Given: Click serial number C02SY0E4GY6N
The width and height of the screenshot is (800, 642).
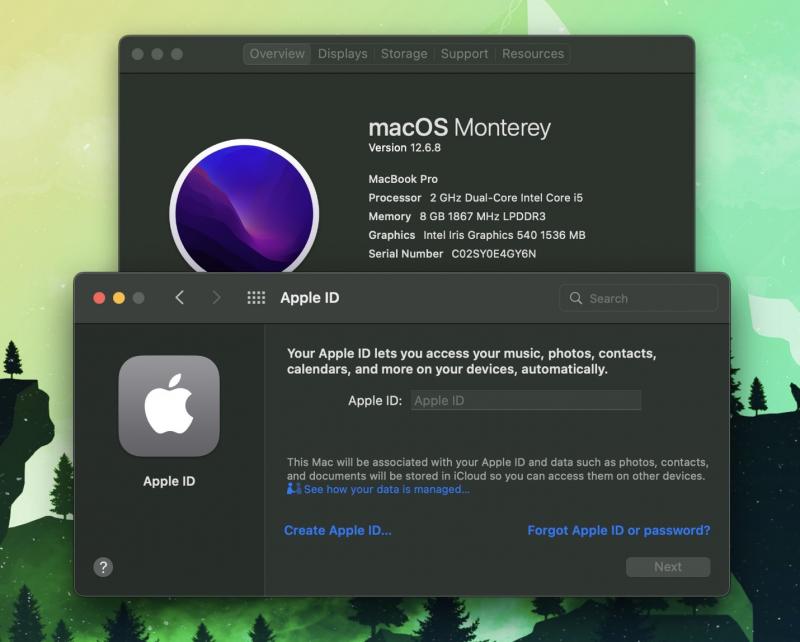Looking at the screenshot, I should click(x=493, y=254).
